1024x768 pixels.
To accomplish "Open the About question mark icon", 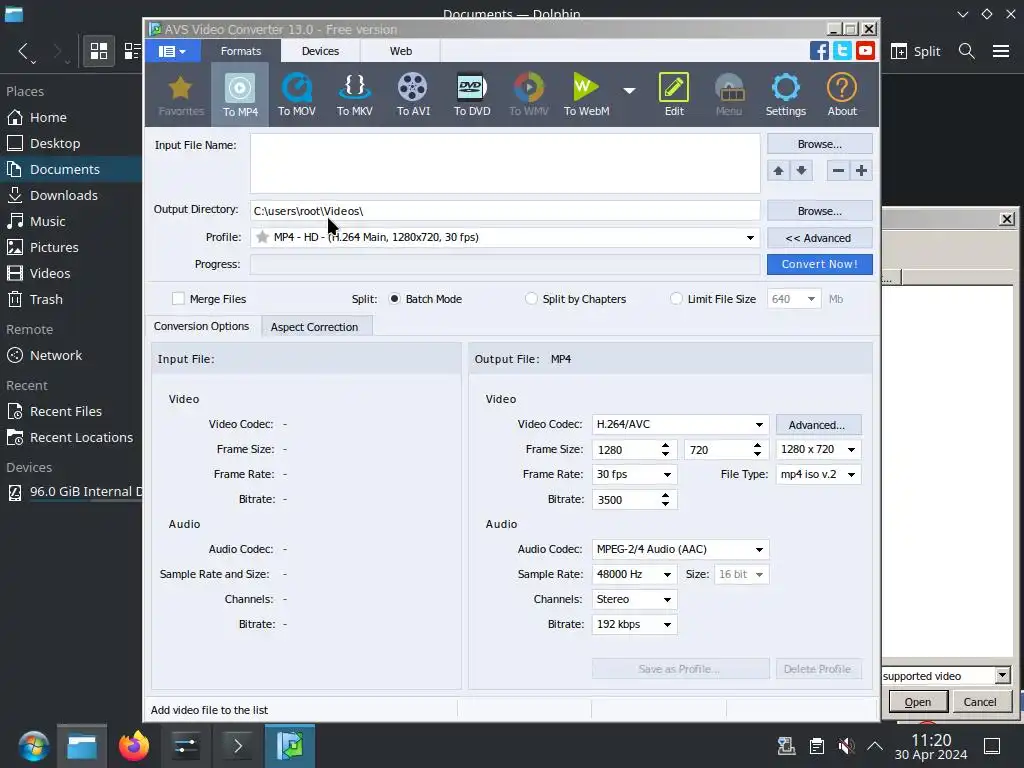I will point(842,95).
